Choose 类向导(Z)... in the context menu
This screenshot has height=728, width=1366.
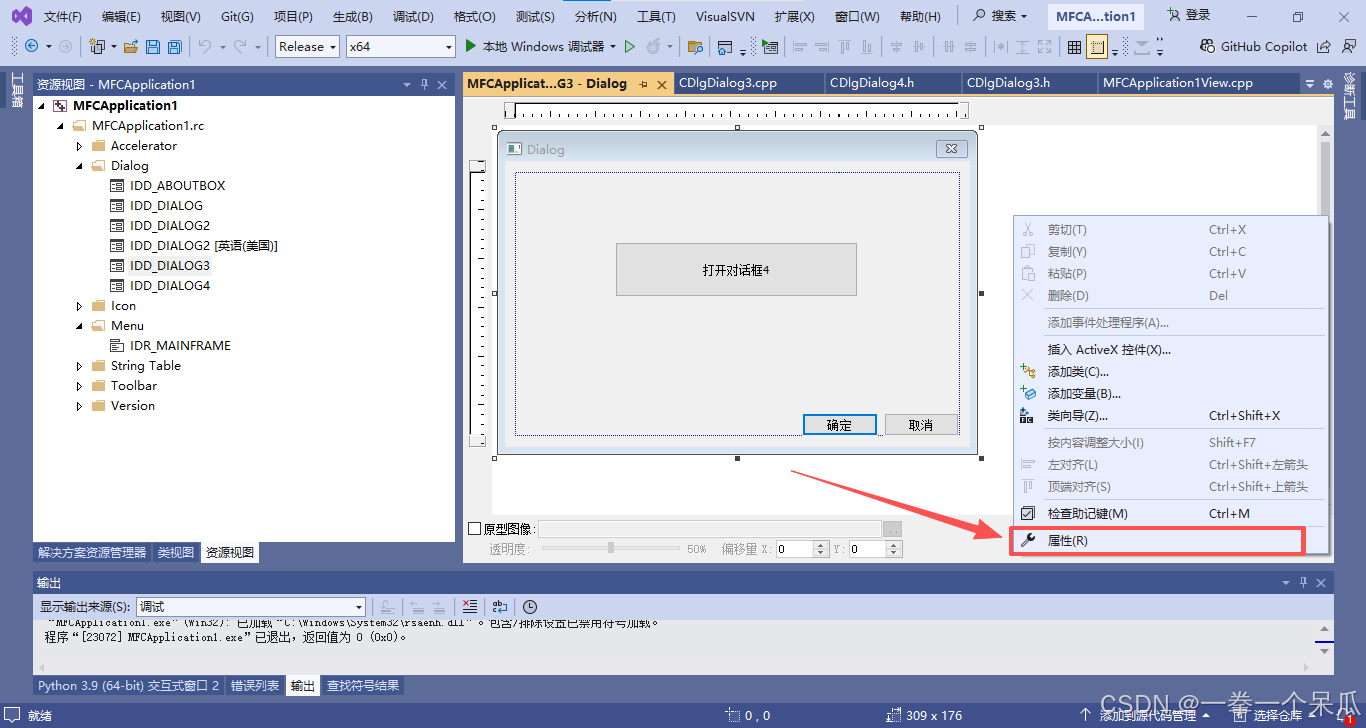1171,416
